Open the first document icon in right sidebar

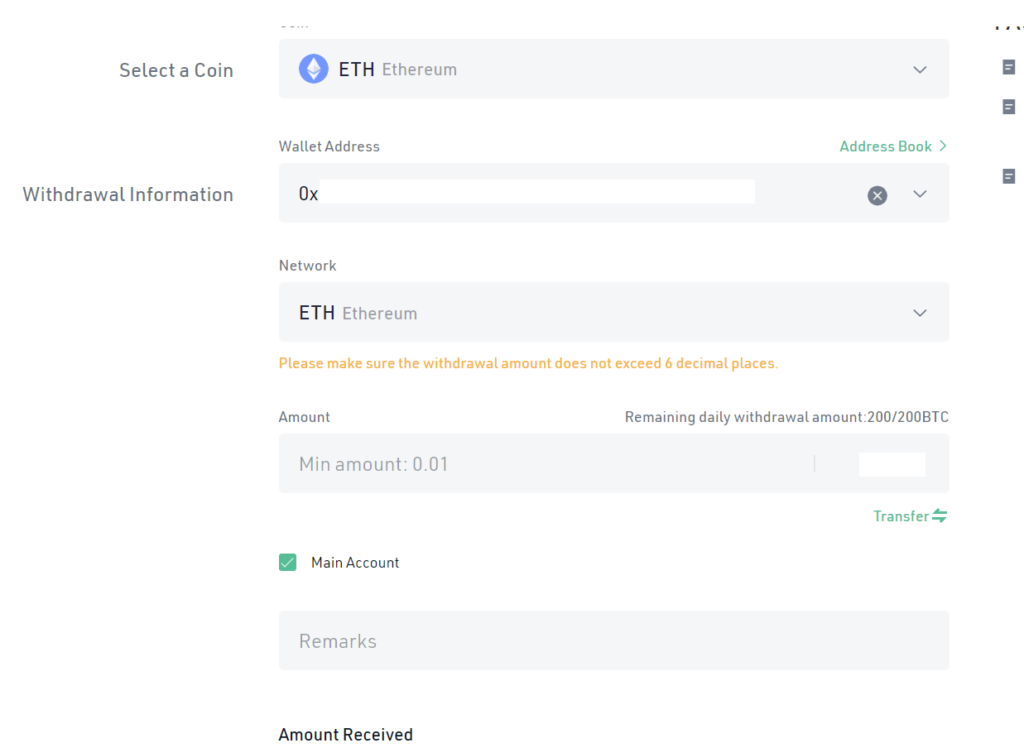tap(1009, 67)
